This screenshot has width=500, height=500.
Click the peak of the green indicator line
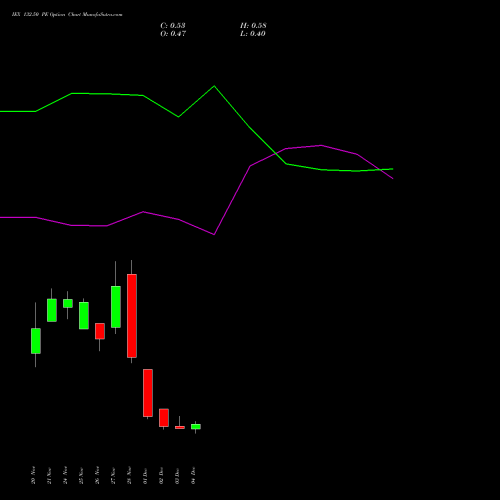(x=214, y=86)
